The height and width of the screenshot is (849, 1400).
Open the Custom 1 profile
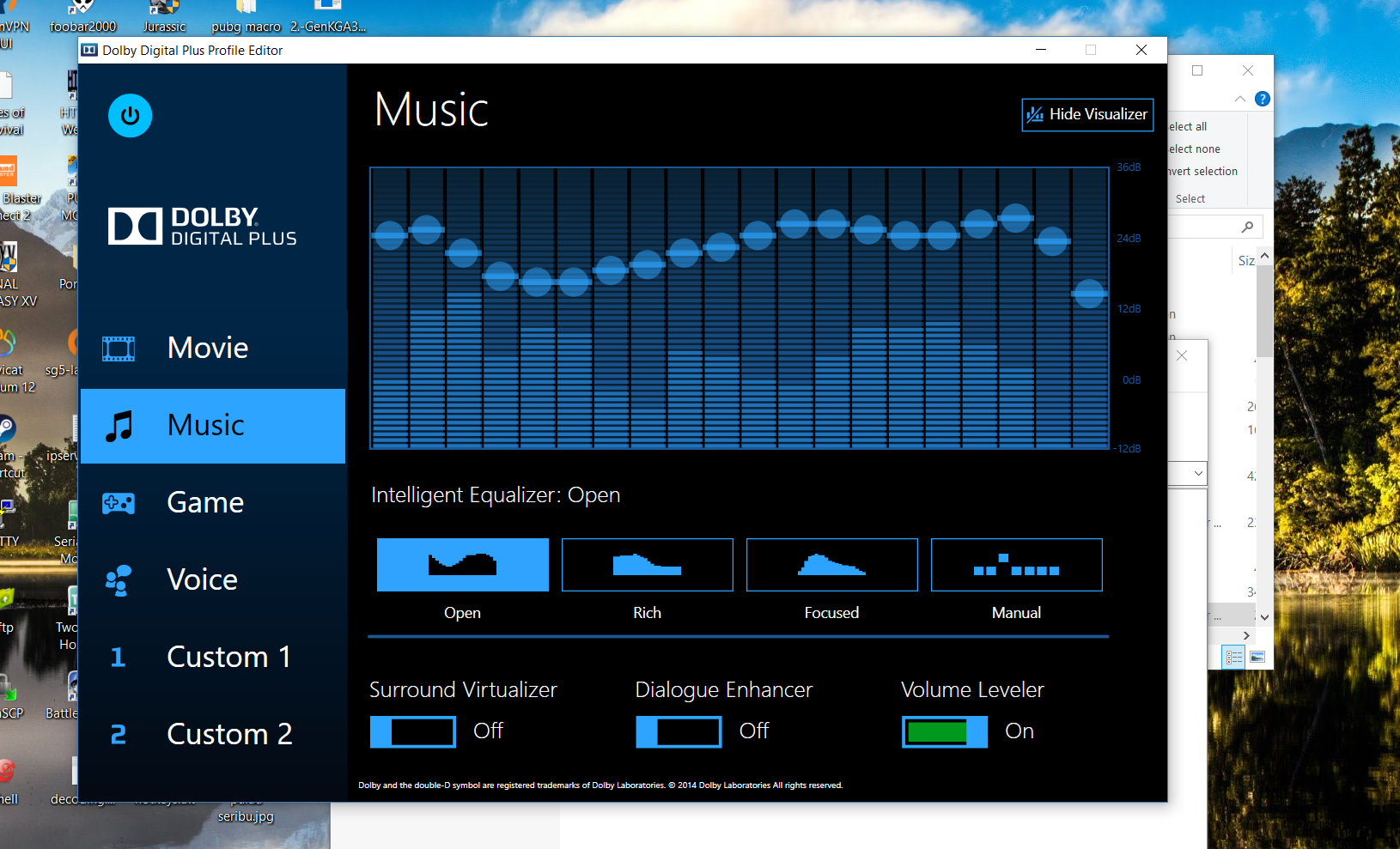click(213, 657)
